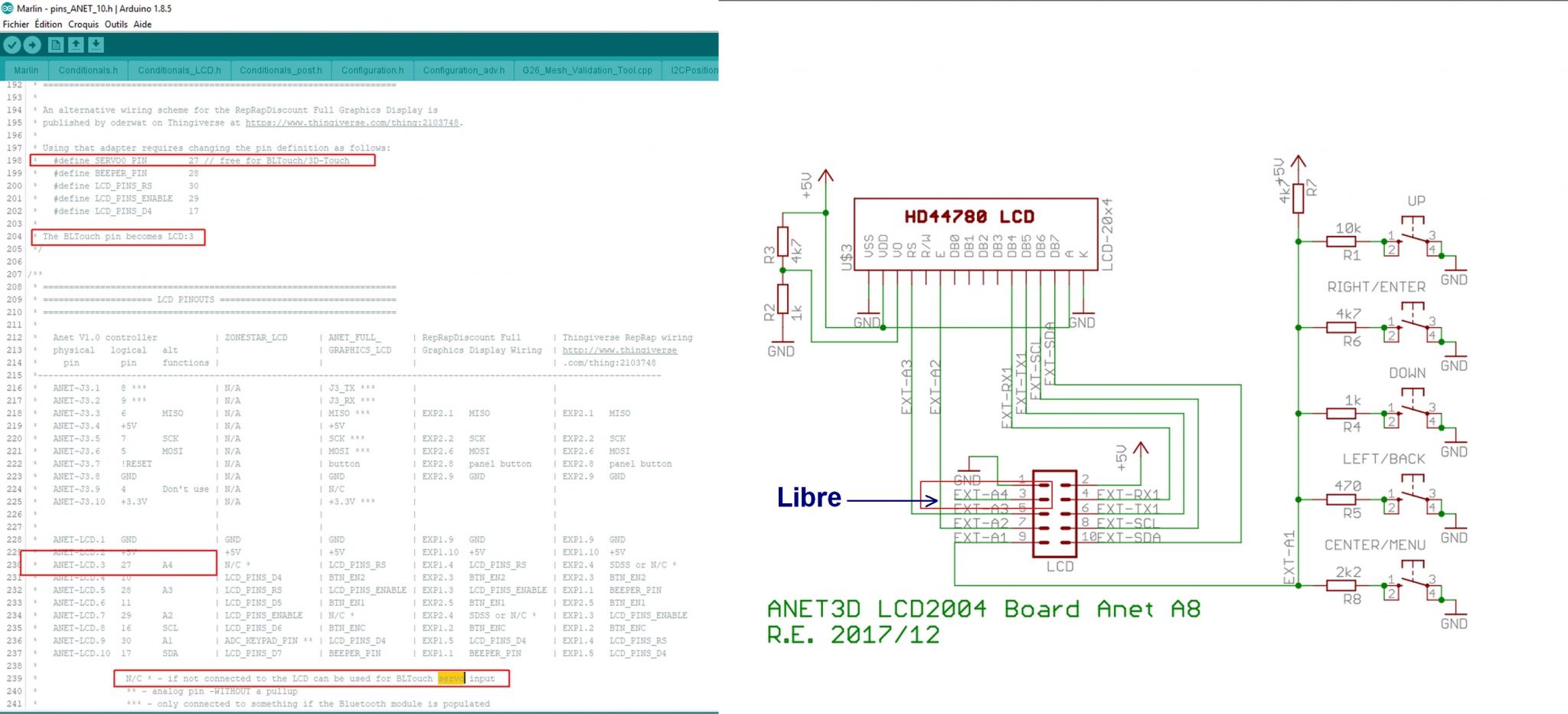This screenshot has height=714, width=1568.
Task: Save the sketch with the Save icon
Action: 96,45
